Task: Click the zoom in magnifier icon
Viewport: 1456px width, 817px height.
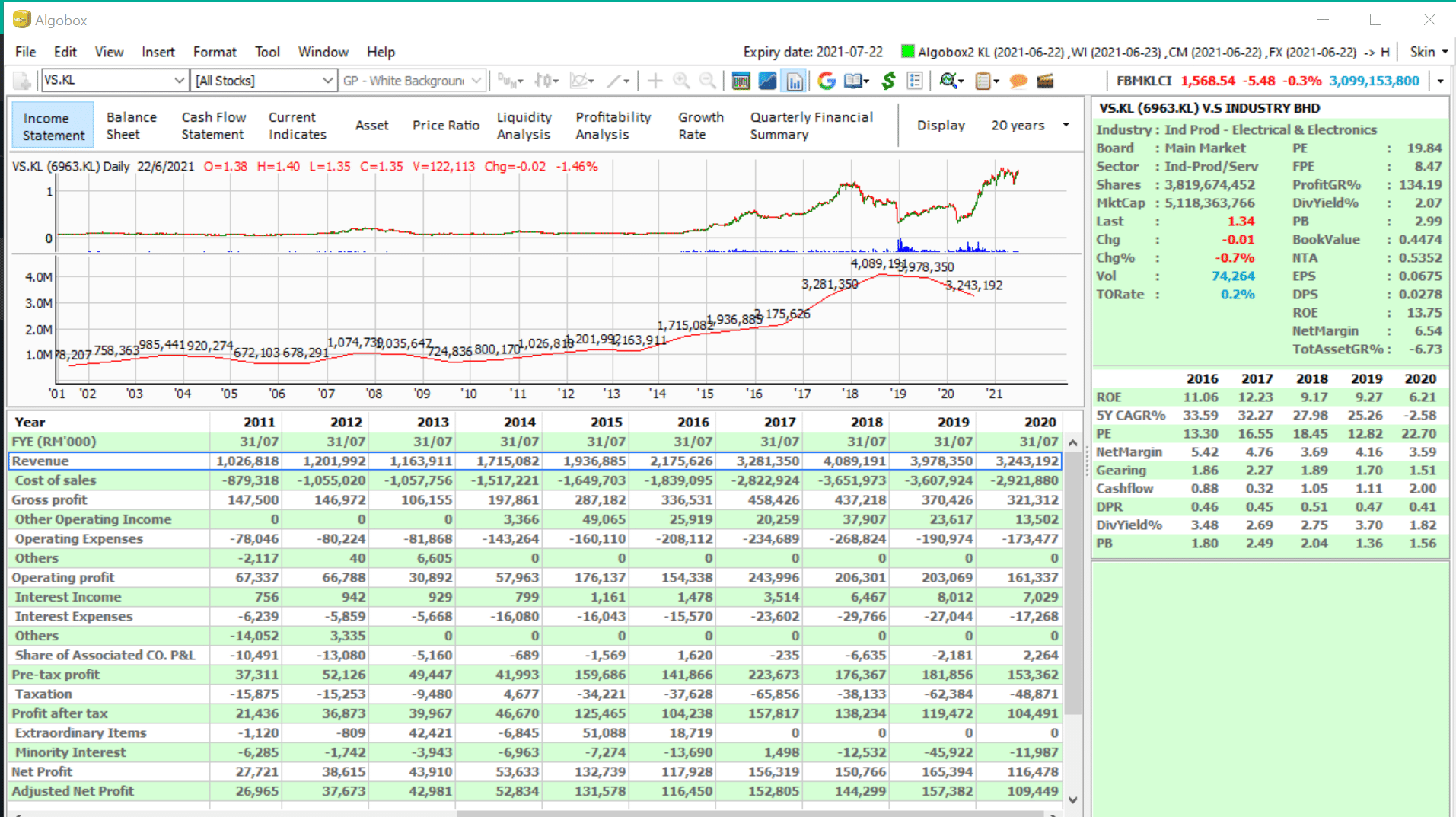Action: (x=681, y=81)
